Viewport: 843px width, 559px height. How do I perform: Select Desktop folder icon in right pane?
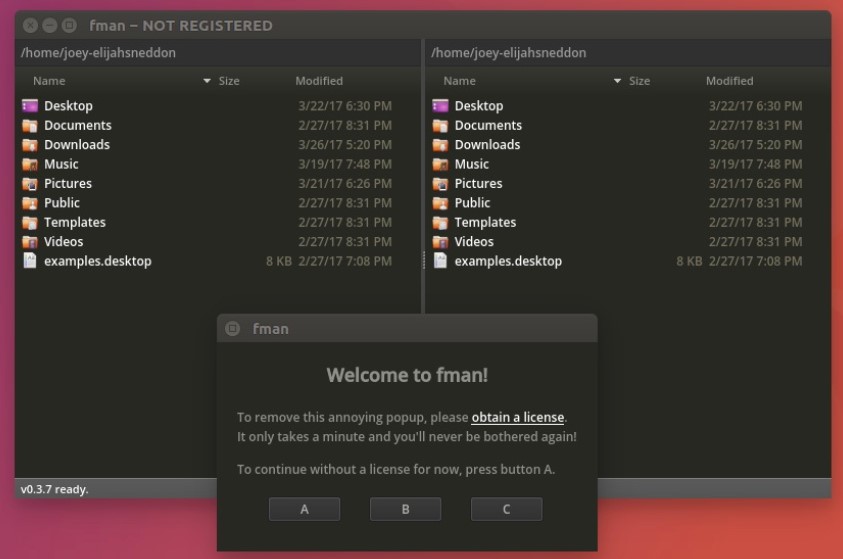(x=440, y=106)
